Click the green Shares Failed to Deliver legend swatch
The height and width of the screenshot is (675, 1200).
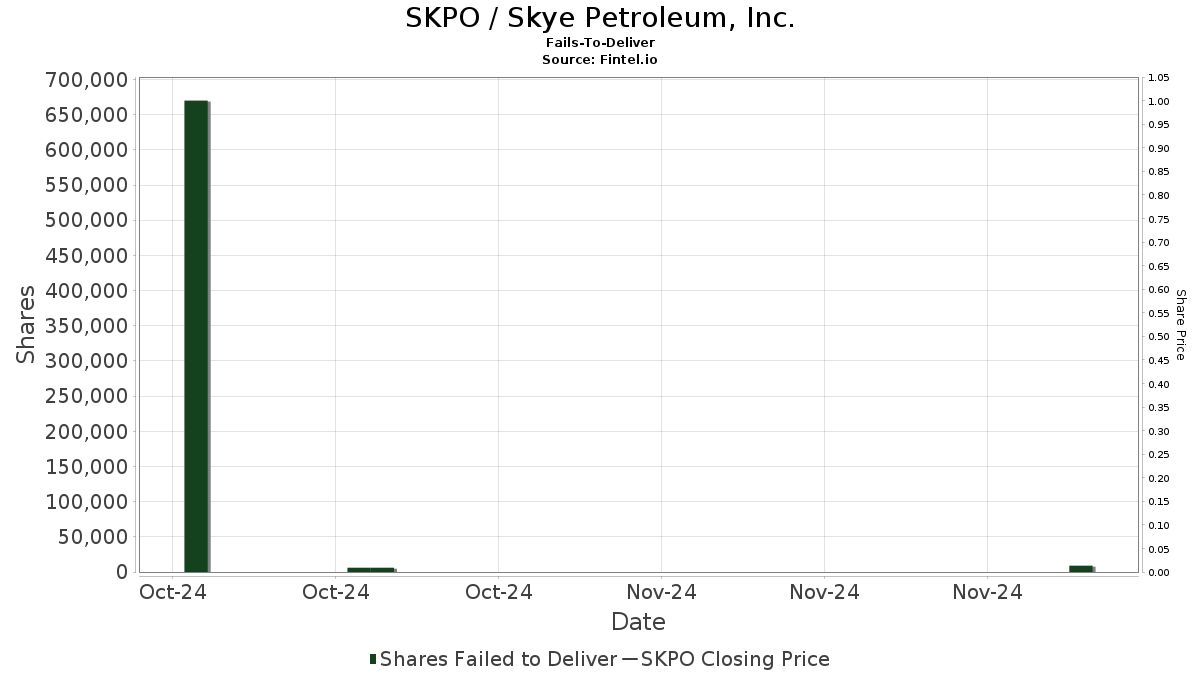click(x=373, y=658)
